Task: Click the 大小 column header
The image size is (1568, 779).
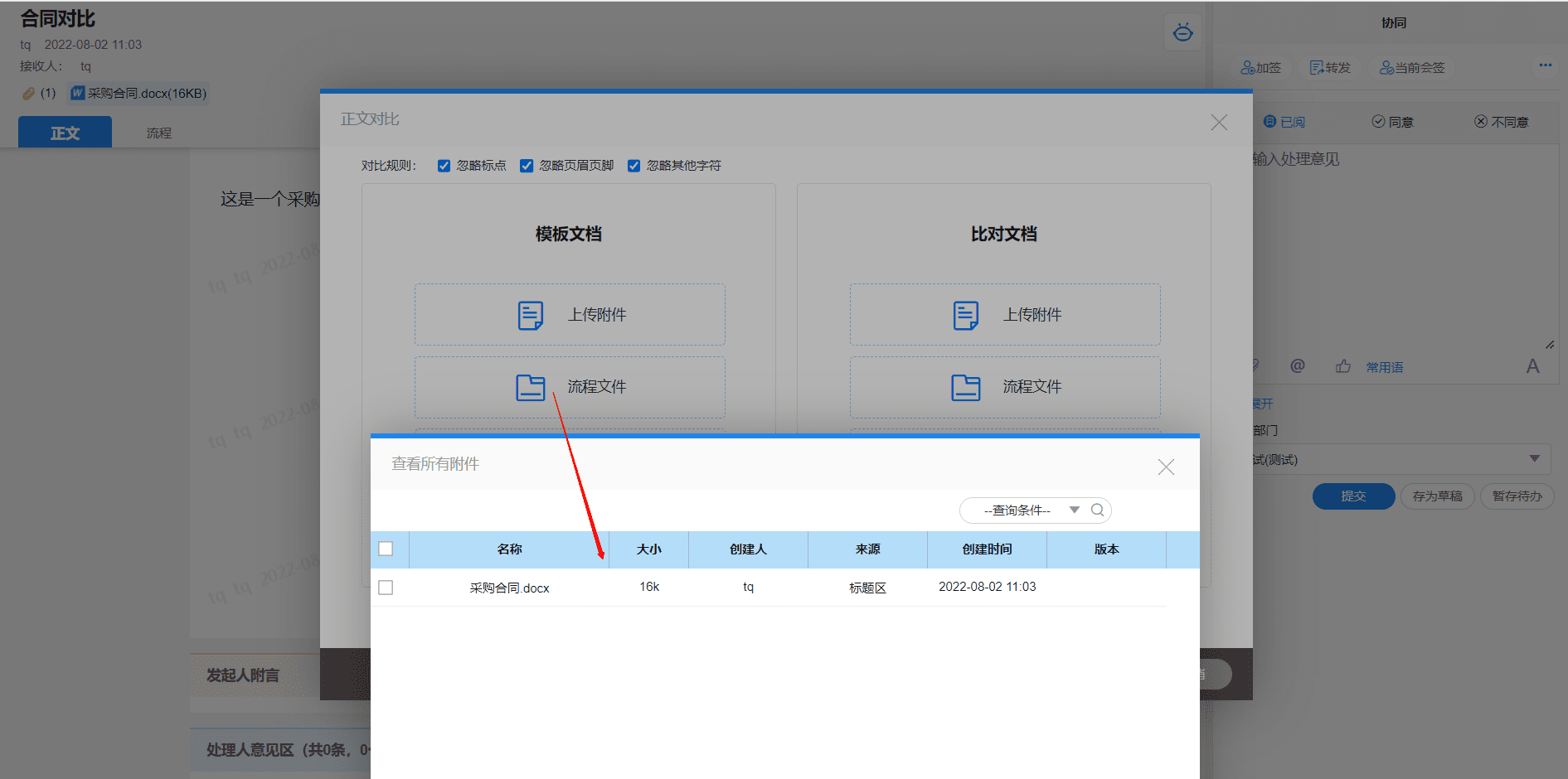Action: coord(649,549)
